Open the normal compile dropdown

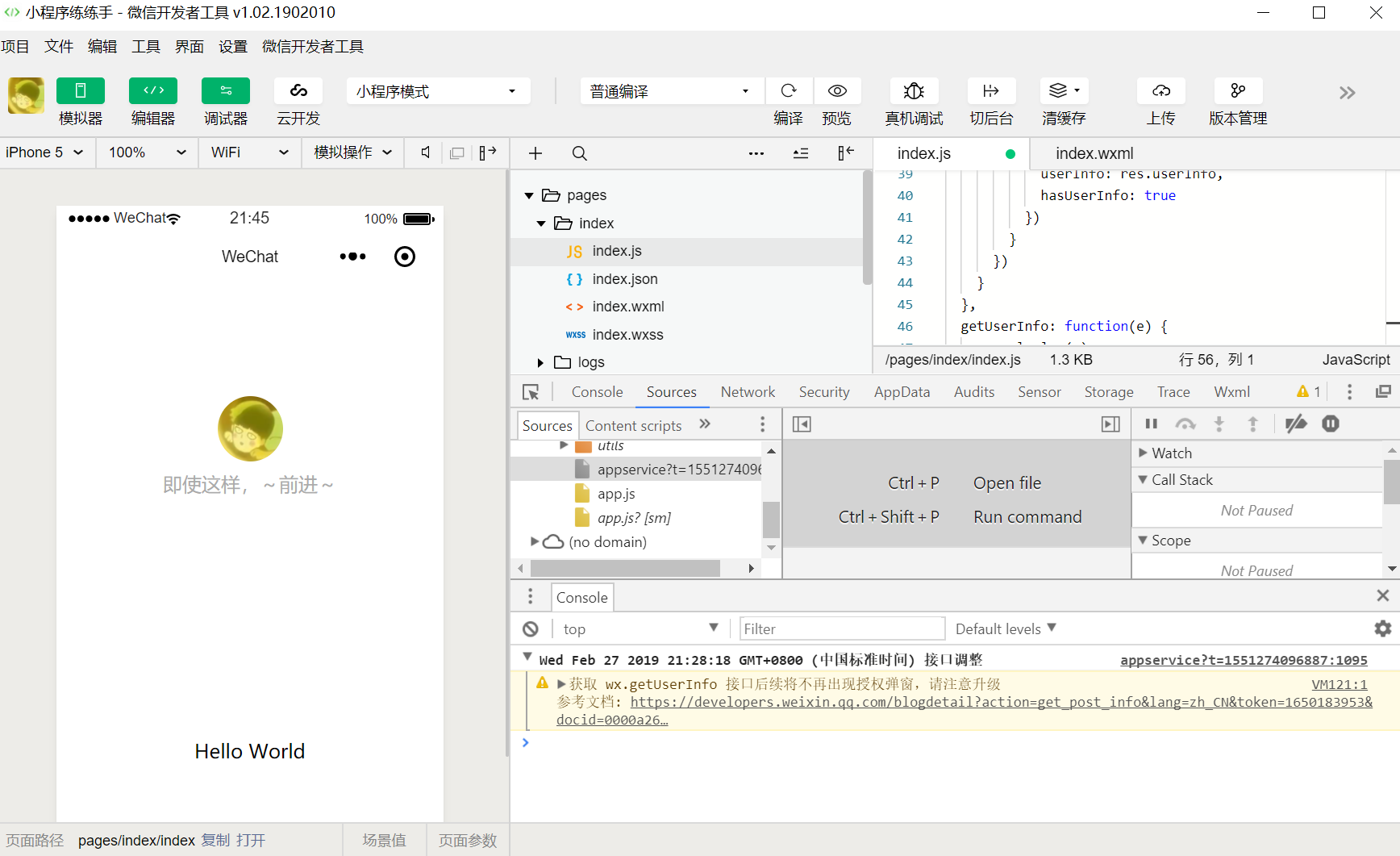point(672,91)
